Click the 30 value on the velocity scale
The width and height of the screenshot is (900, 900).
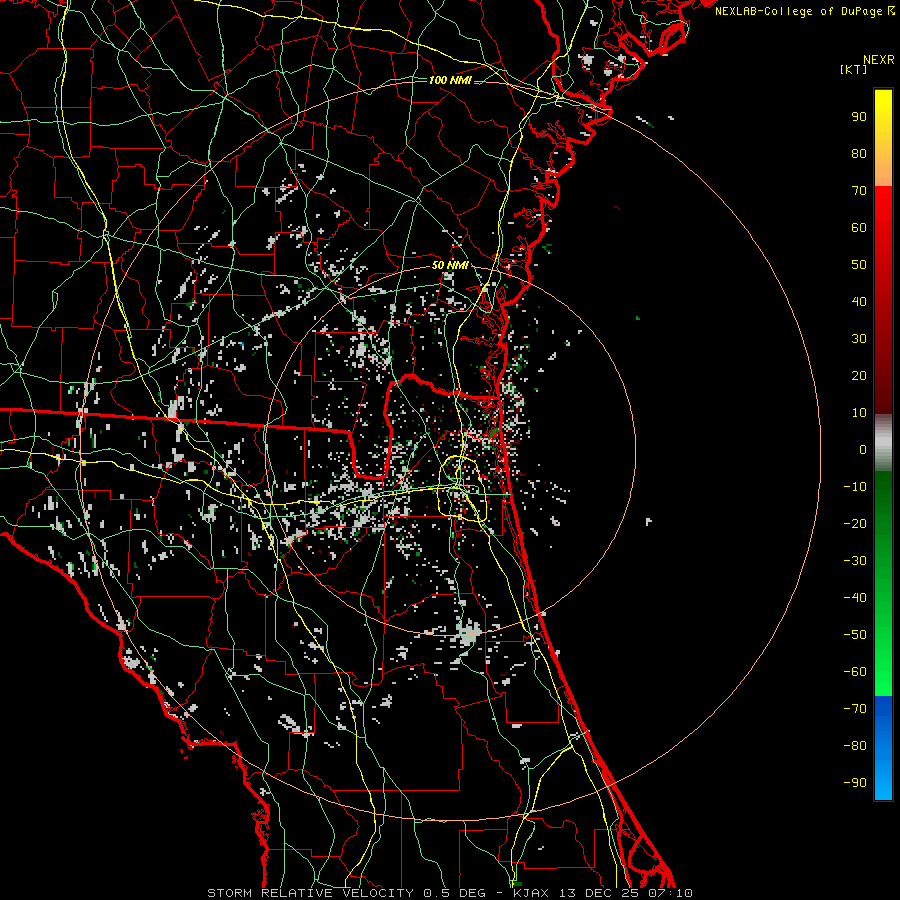pos(859,339)
